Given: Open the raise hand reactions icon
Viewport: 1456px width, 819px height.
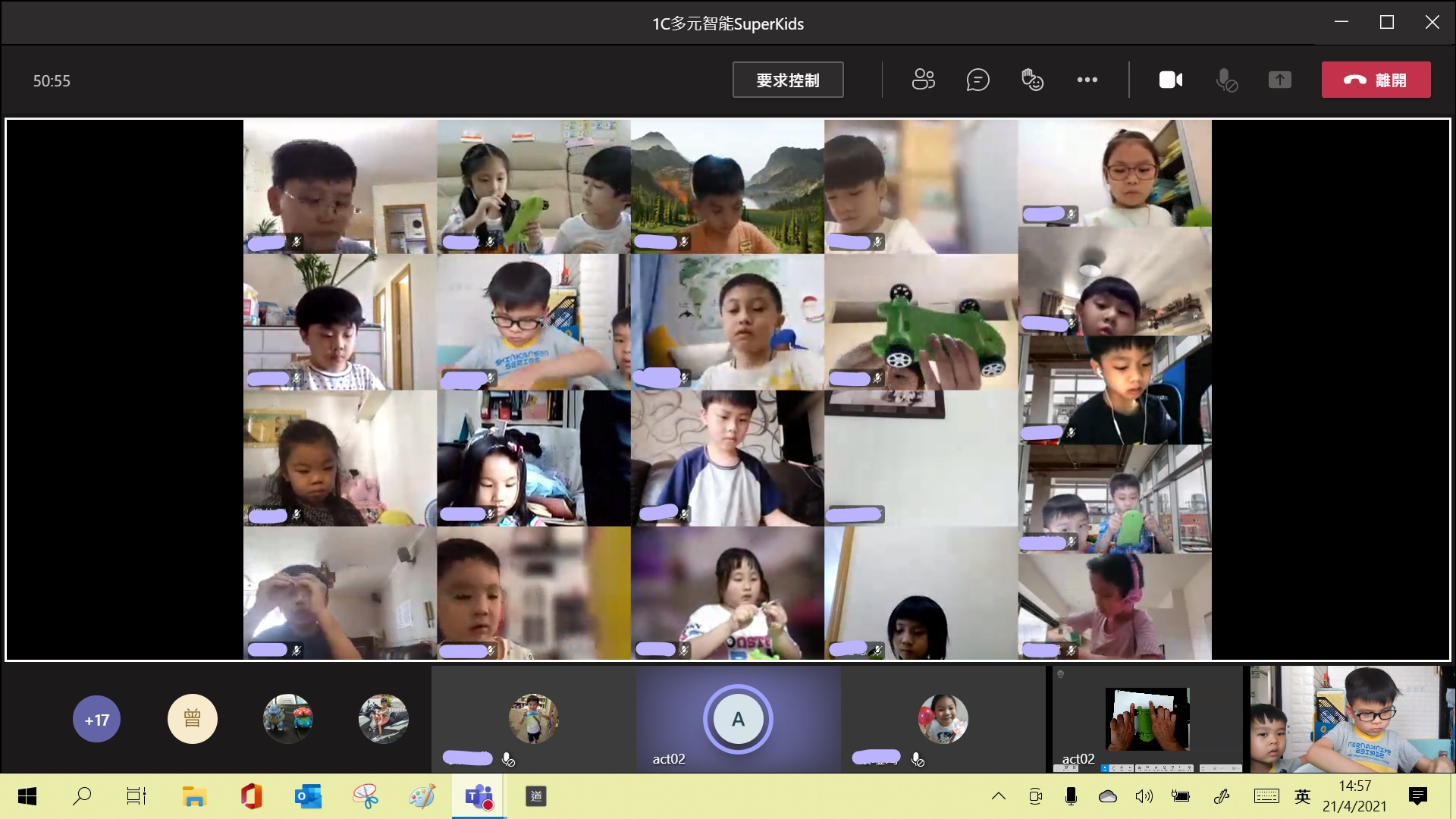Looking at the screenshot, I should pyautogui.click(x=1032, y=80).
